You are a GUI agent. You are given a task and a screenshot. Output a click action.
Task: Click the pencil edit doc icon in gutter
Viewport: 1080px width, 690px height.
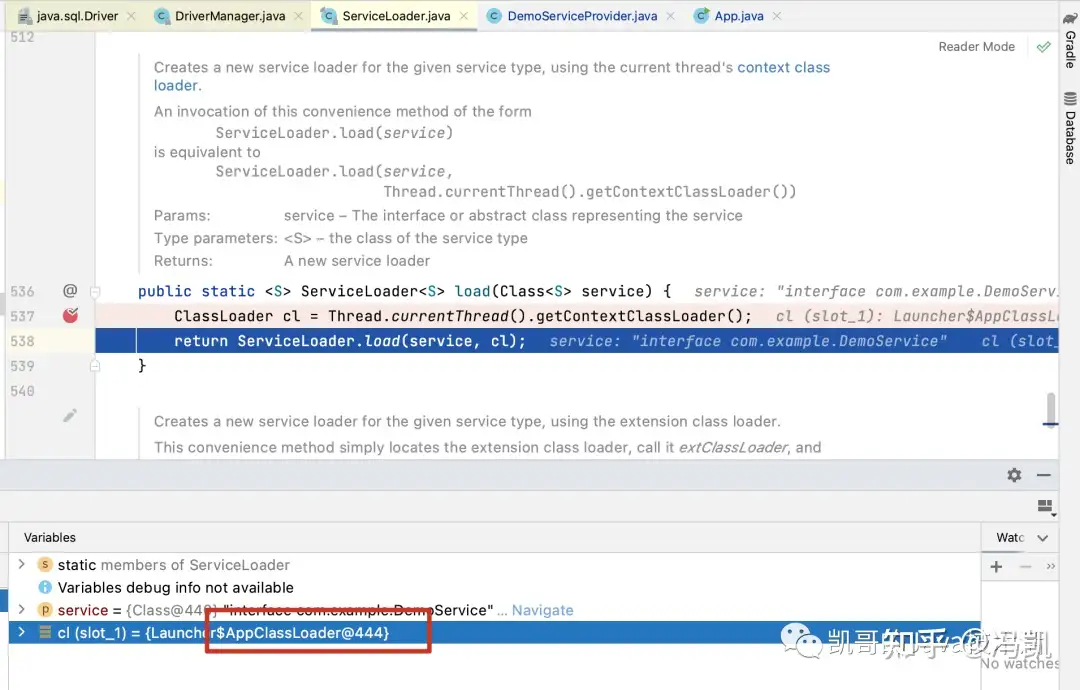pos(70,415)
